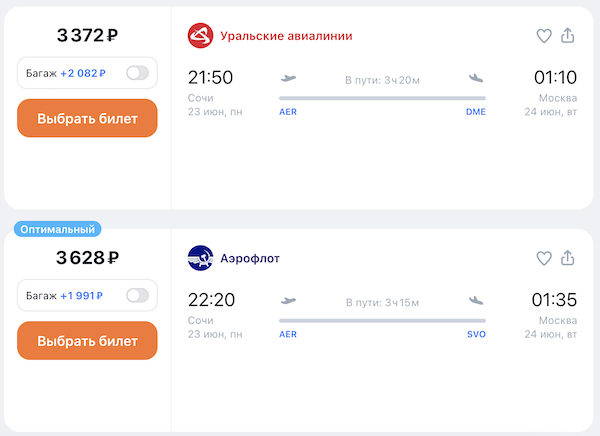
Task: Add the Aeroflot ticket to favorites
Action: tap(544, 258)
